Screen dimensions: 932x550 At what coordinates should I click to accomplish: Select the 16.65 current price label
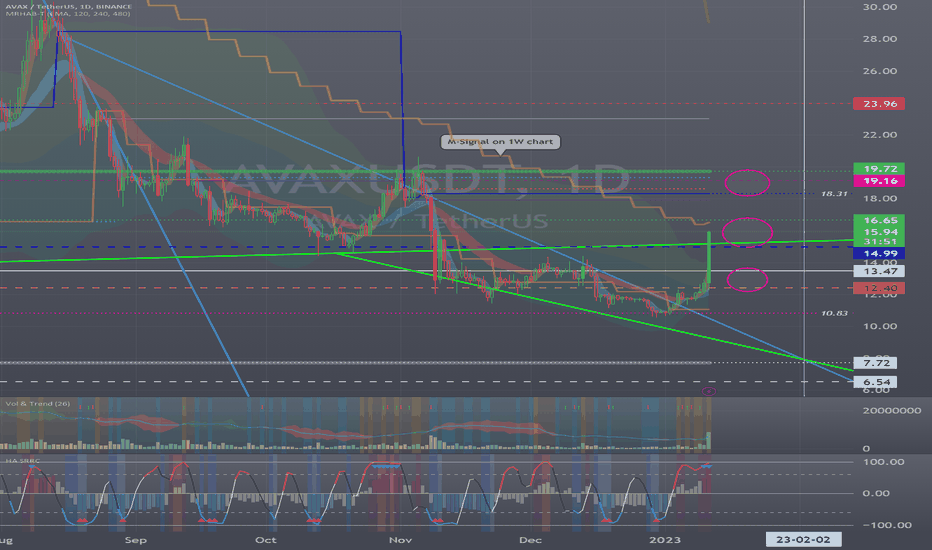879,220
